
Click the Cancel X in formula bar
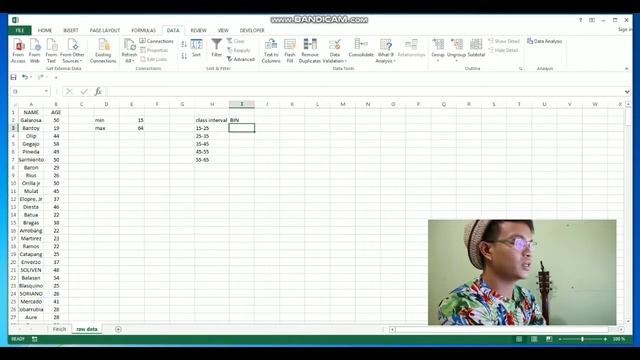[x=69, y=91]
